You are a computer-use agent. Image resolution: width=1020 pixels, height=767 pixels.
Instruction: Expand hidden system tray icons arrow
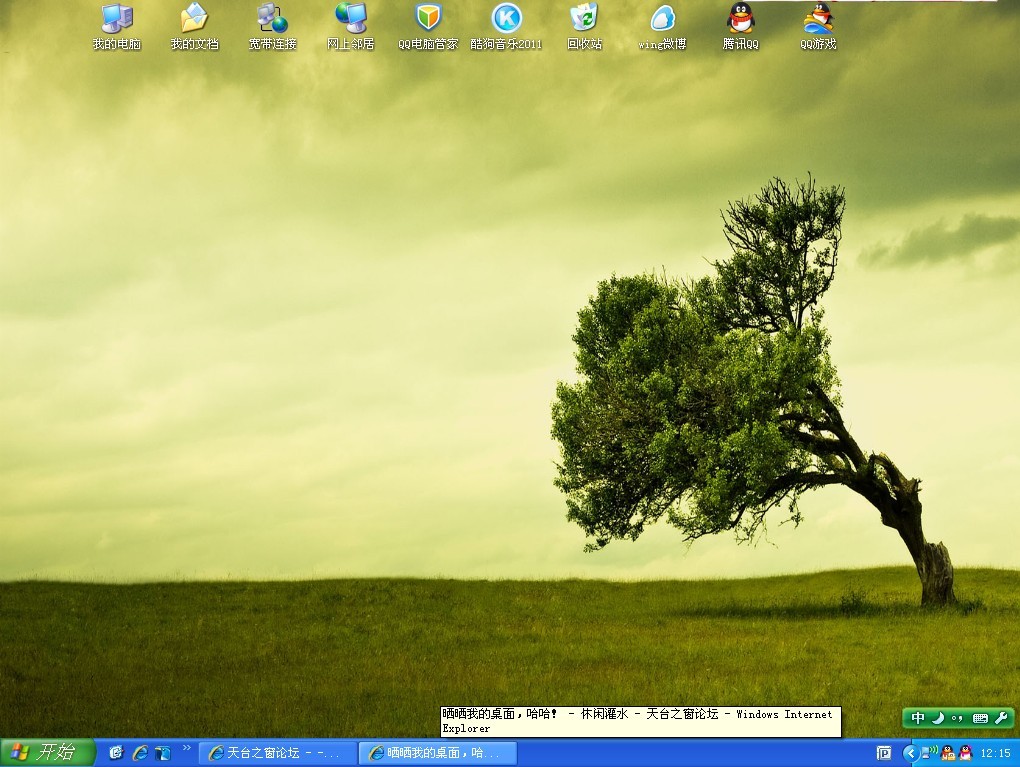pos(910,753)
